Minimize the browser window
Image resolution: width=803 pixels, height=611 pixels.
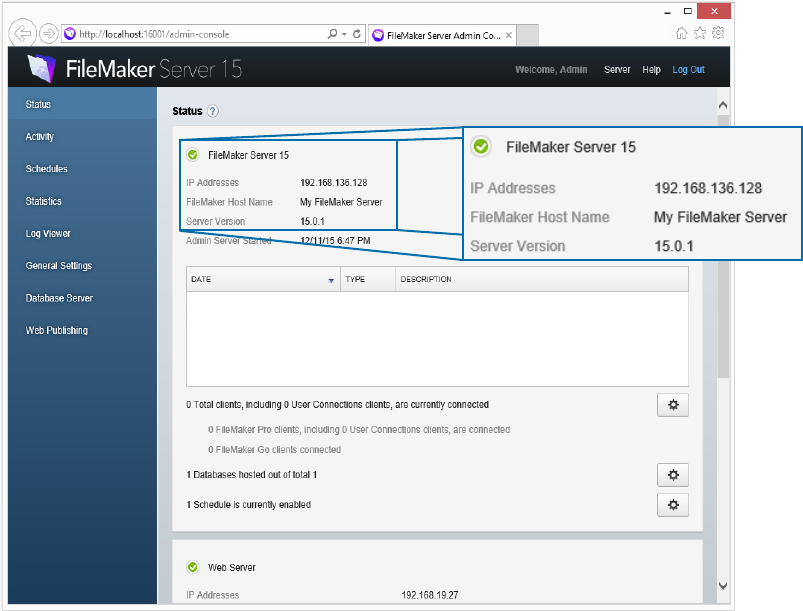(667, 12)
